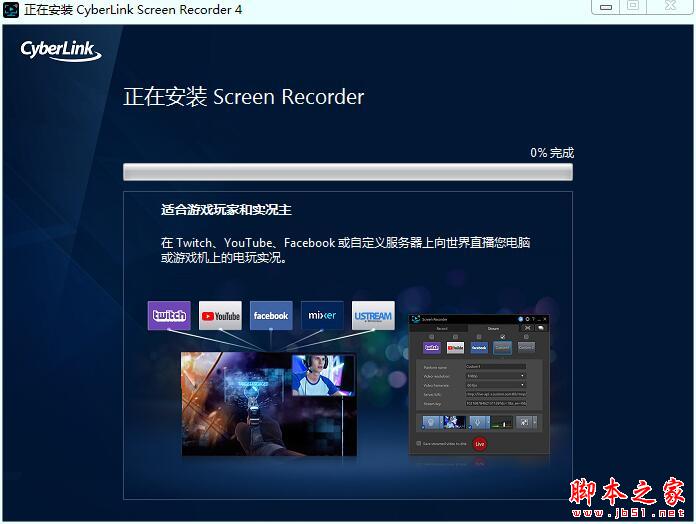Click the round blue icon in preview title bar
Image resolution: width=696 pixels, height=524 pixels.
pyautogui.click(x=521, y=319)
